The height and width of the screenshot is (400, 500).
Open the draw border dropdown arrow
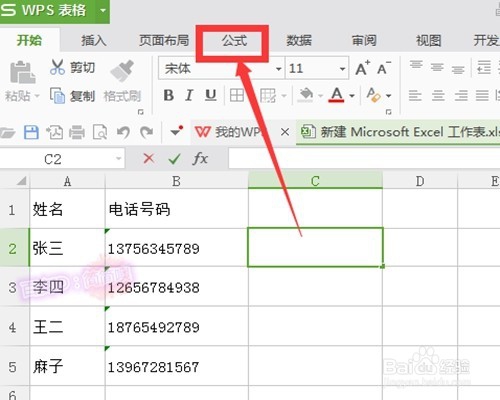(284, 96)
